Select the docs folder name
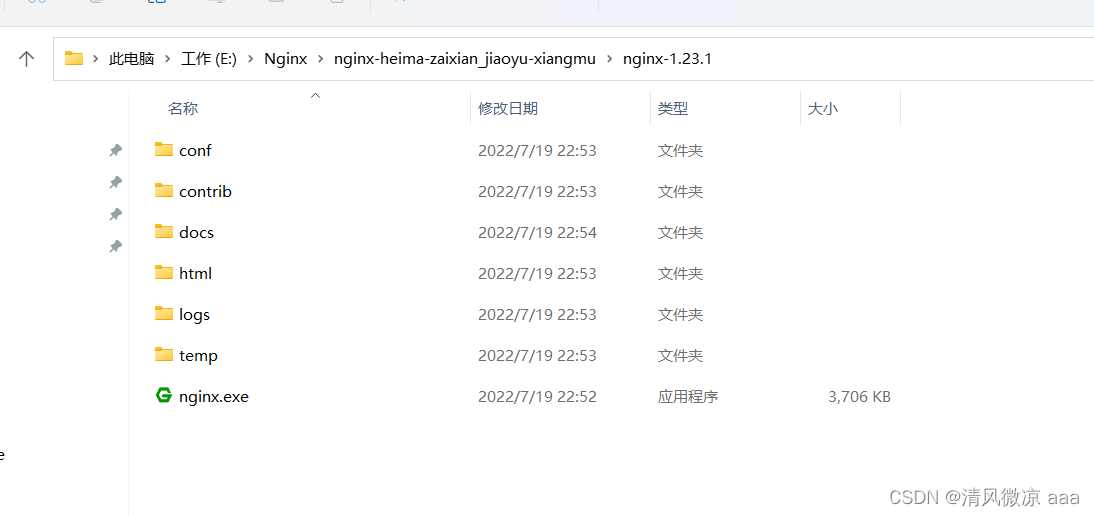This screenshot has height=516, width=1094. 196,232
